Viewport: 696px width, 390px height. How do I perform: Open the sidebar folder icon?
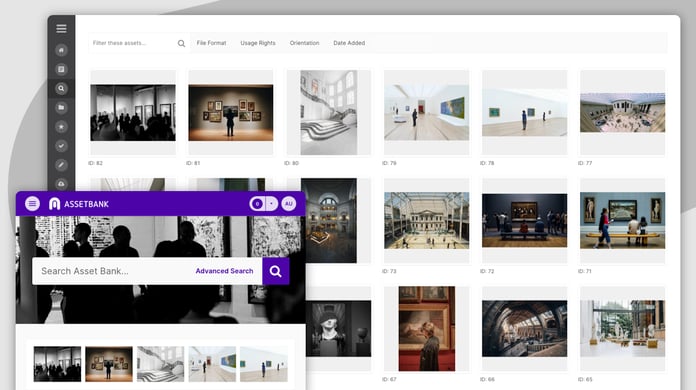point(61,107)
